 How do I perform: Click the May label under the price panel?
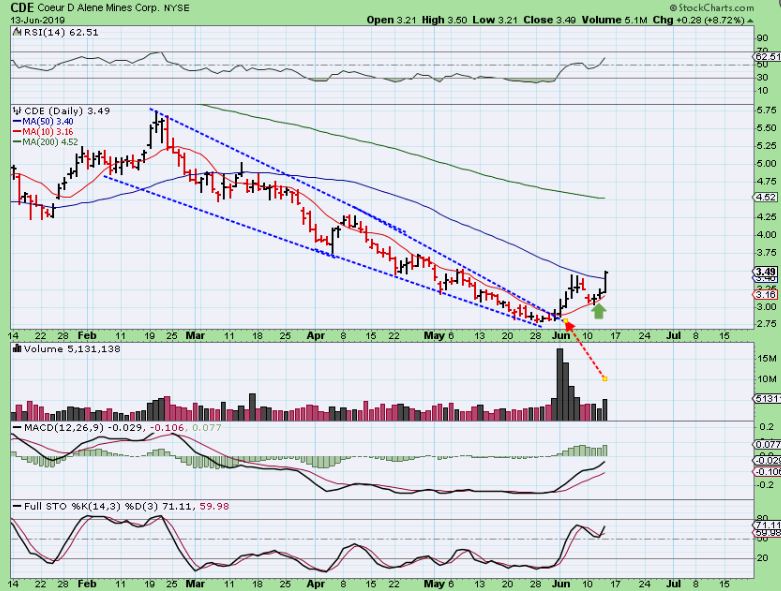coord(434,336)
